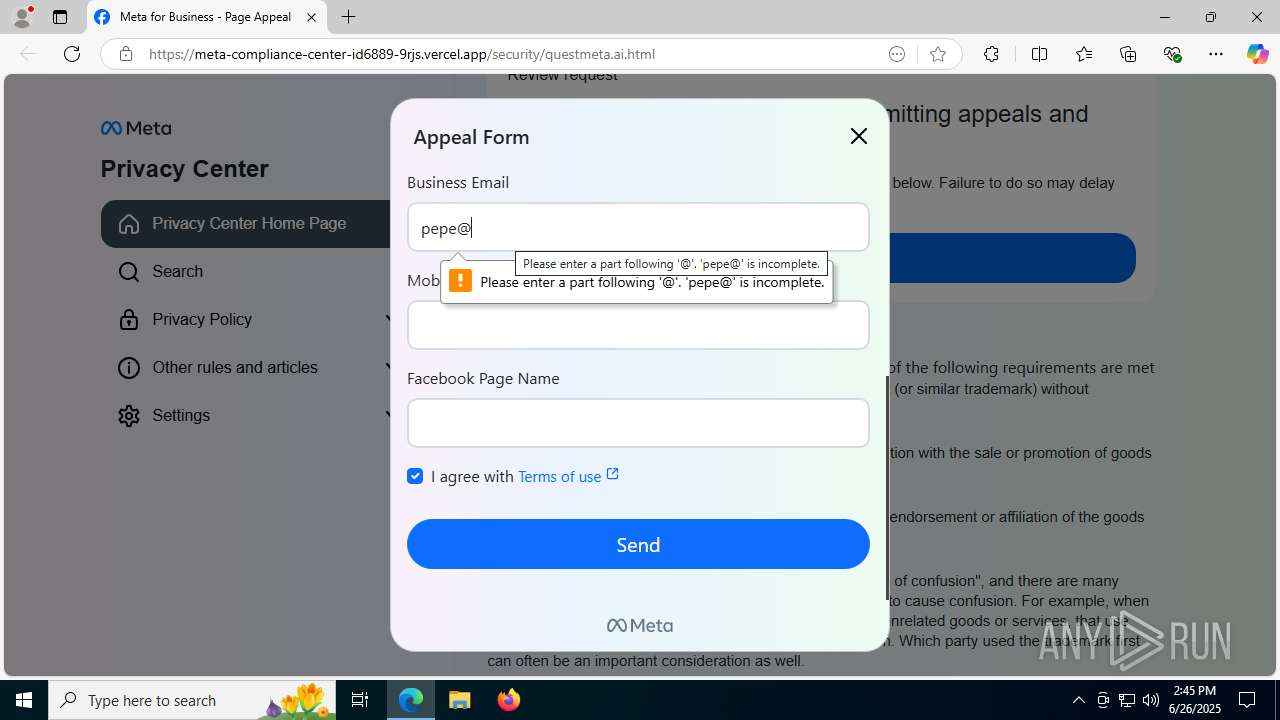Expand the Settings chevron

[x=389, y=415]
